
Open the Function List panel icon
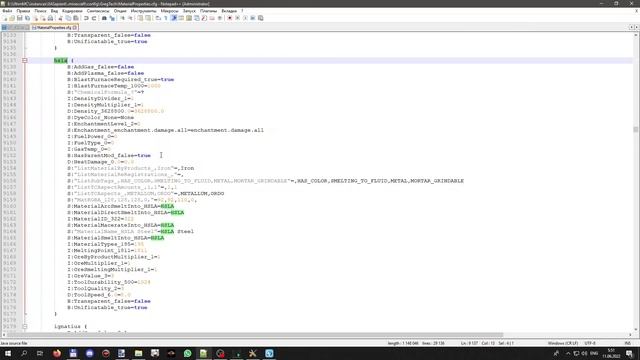204,18
